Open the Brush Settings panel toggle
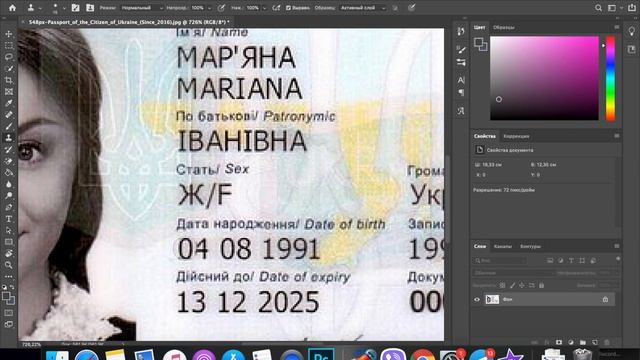 point(75,8)
